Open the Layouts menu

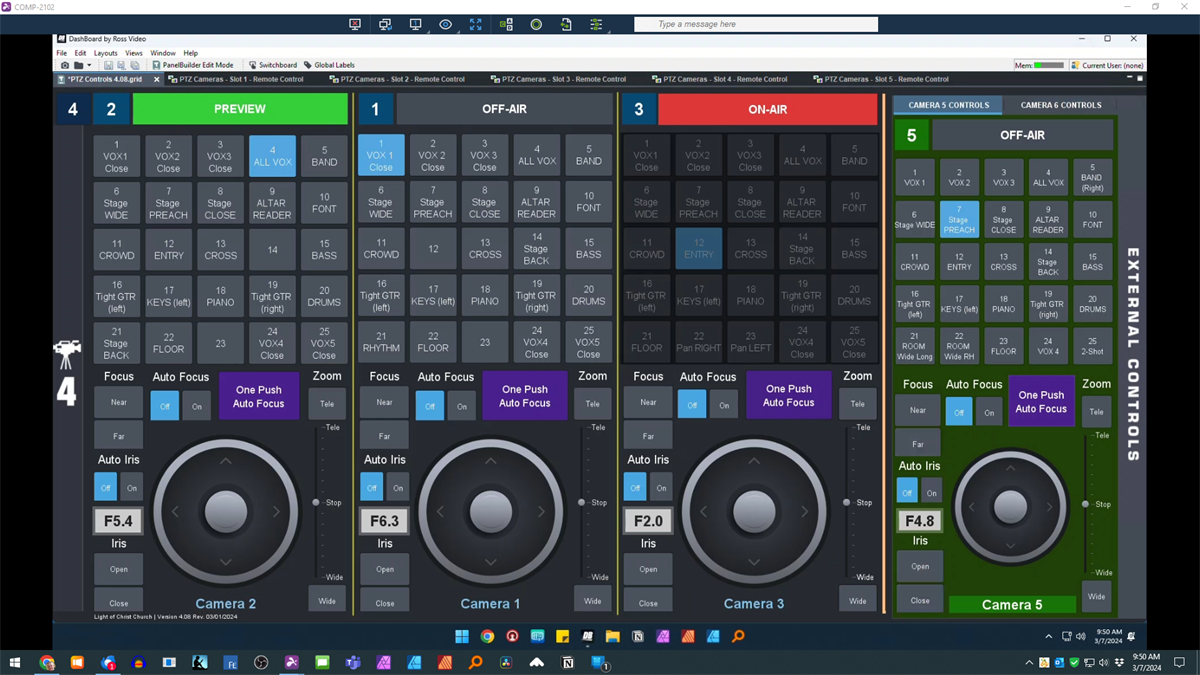[x=105, y=53]
